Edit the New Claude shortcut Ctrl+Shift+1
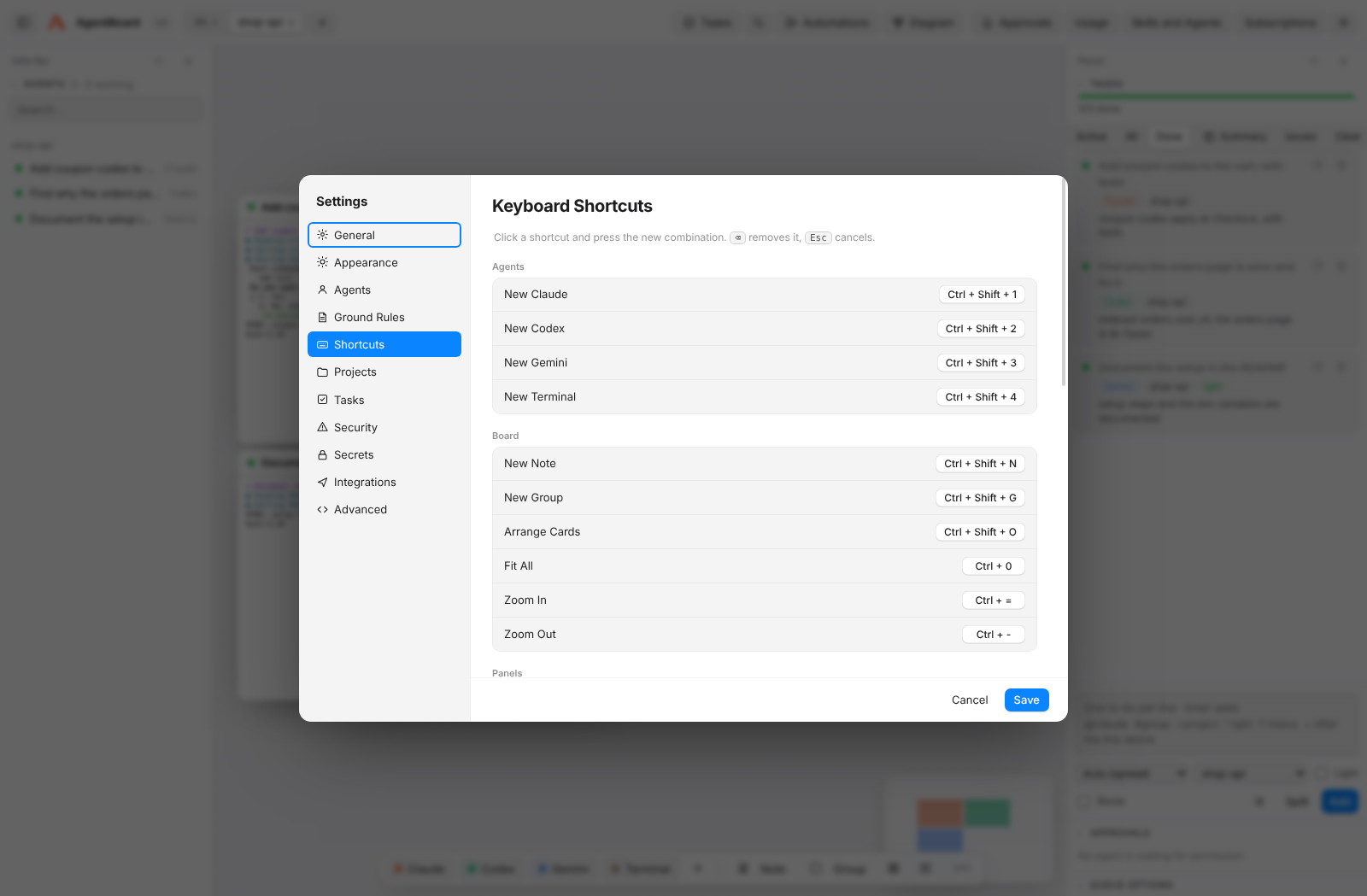 click(982, 295)
